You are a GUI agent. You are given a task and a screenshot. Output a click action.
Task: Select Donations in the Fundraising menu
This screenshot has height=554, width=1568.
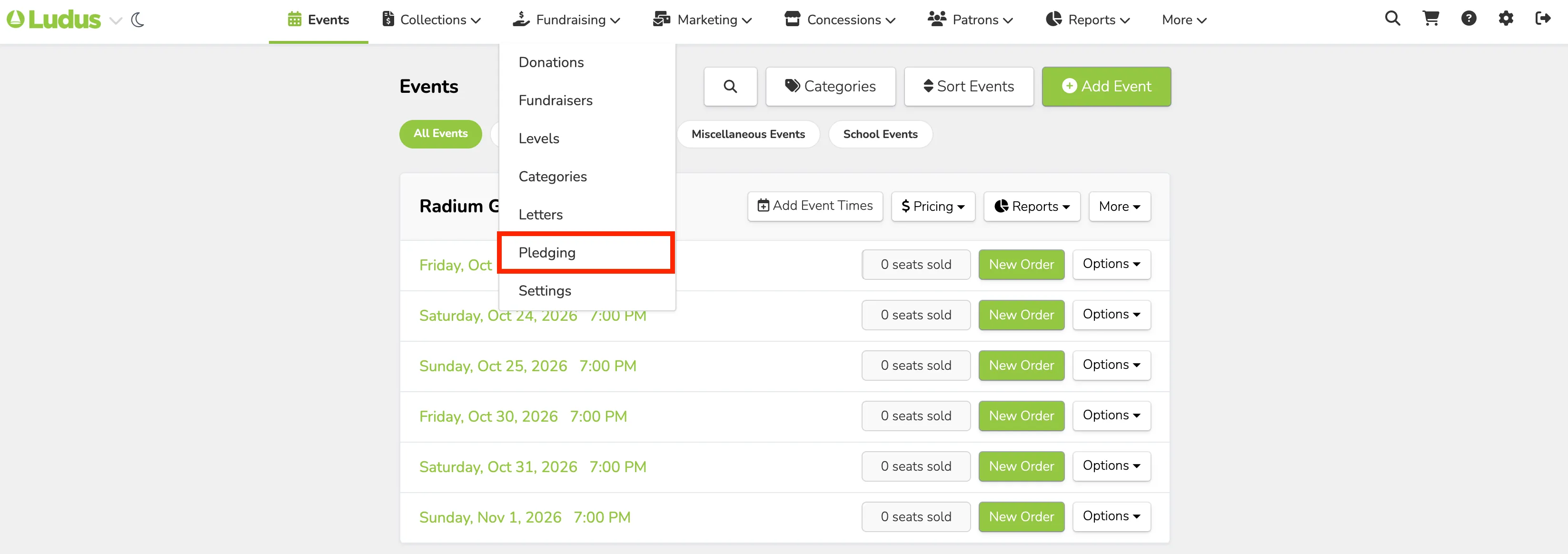coord(587,62)
